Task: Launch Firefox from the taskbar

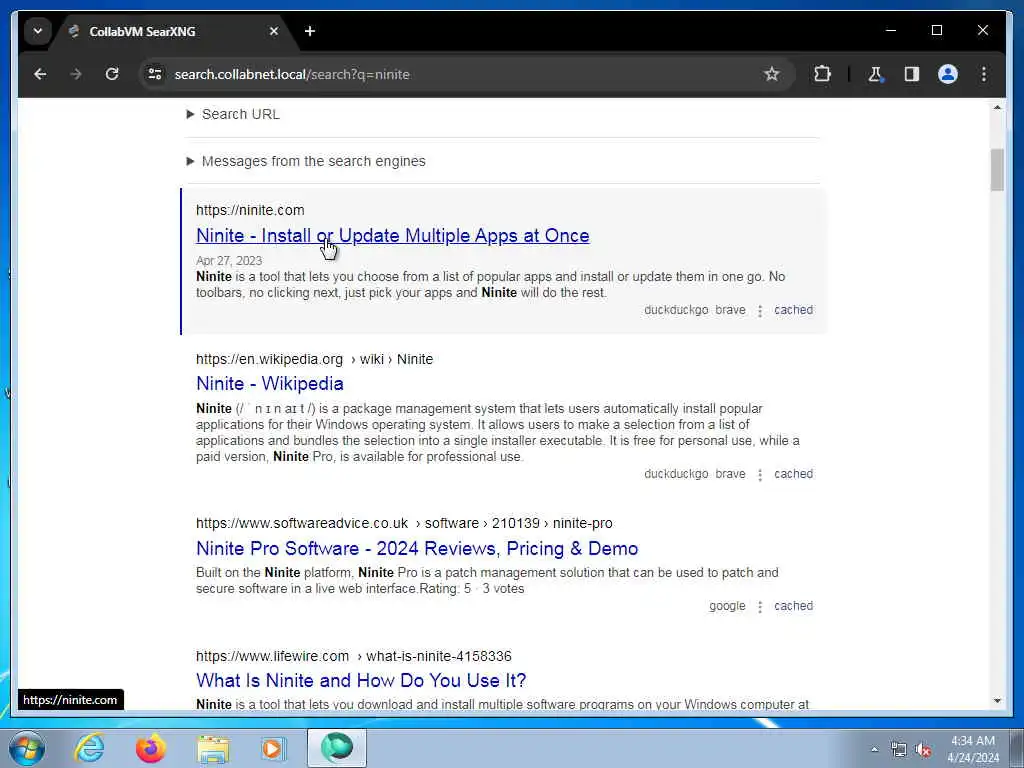Action: [x=151, y=748]
